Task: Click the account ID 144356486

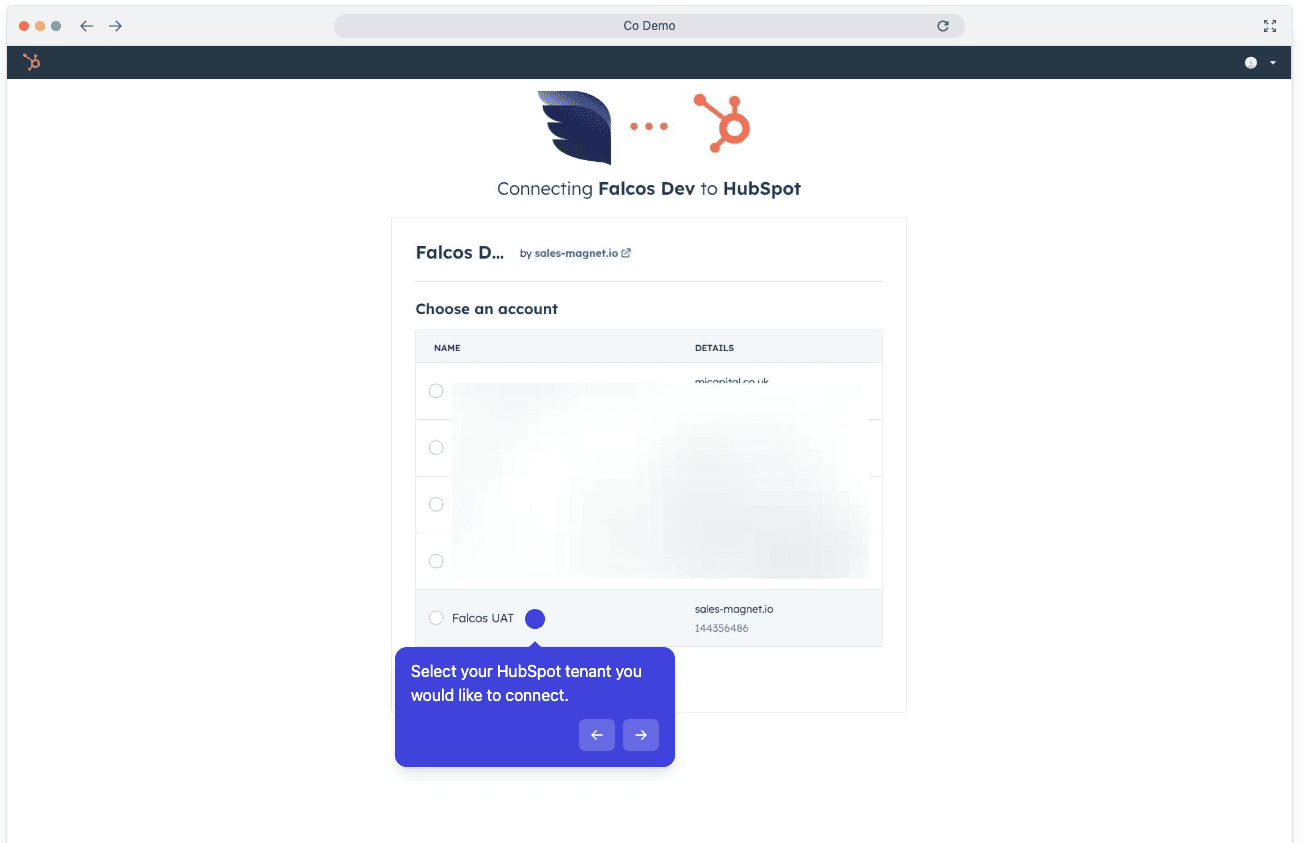Action: (721, 629)
